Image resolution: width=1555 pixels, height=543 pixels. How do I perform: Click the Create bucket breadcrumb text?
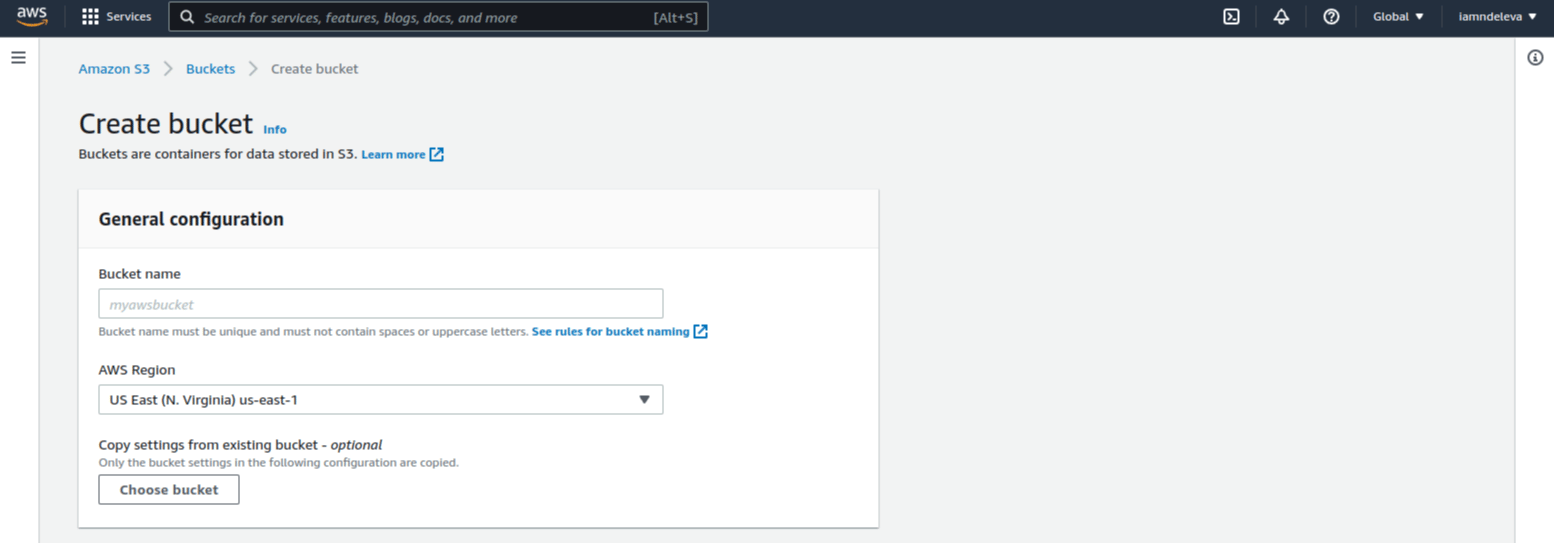coord(315,69)
